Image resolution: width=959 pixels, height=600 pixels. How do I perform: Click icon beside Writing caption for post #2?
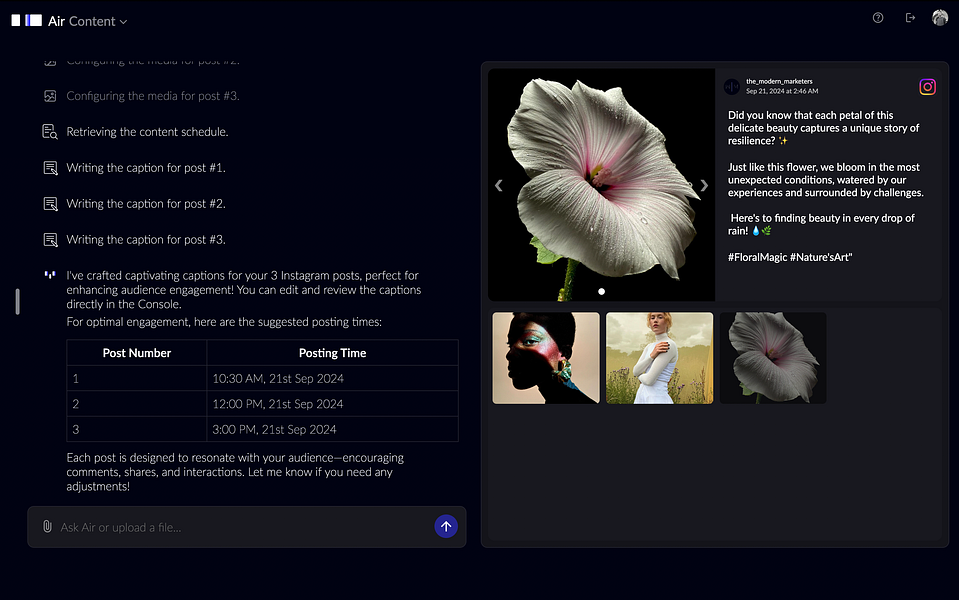(x=50, y=204)
